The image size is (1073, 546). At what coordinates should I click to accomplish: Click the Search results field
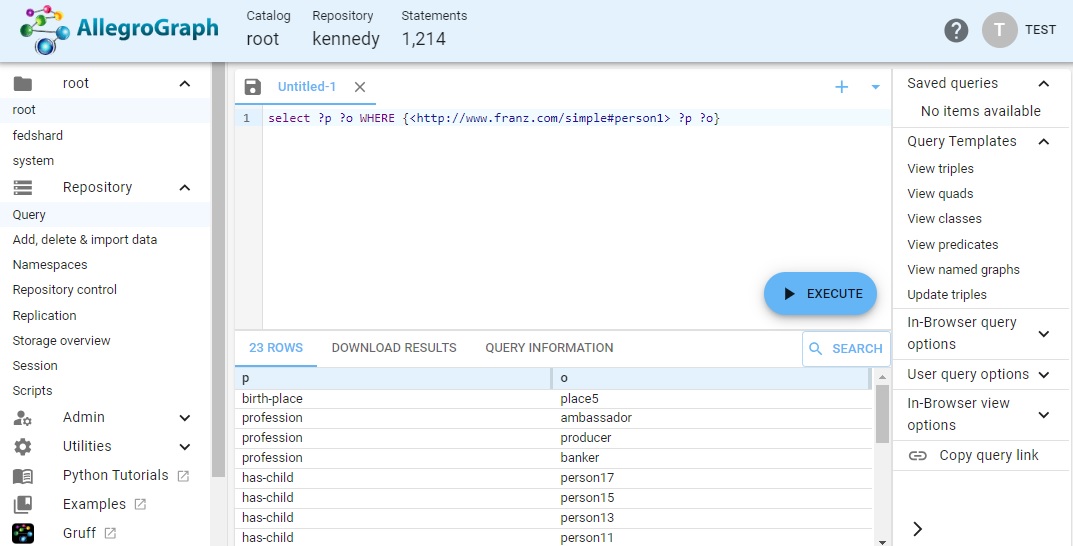(x=845, y=349)
